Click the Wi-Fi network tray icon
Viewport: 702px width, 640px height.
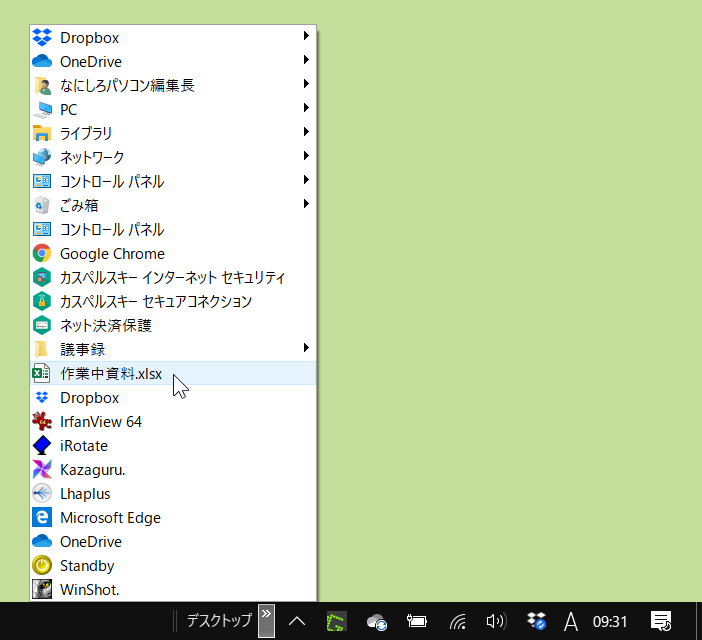coord(458,621)
